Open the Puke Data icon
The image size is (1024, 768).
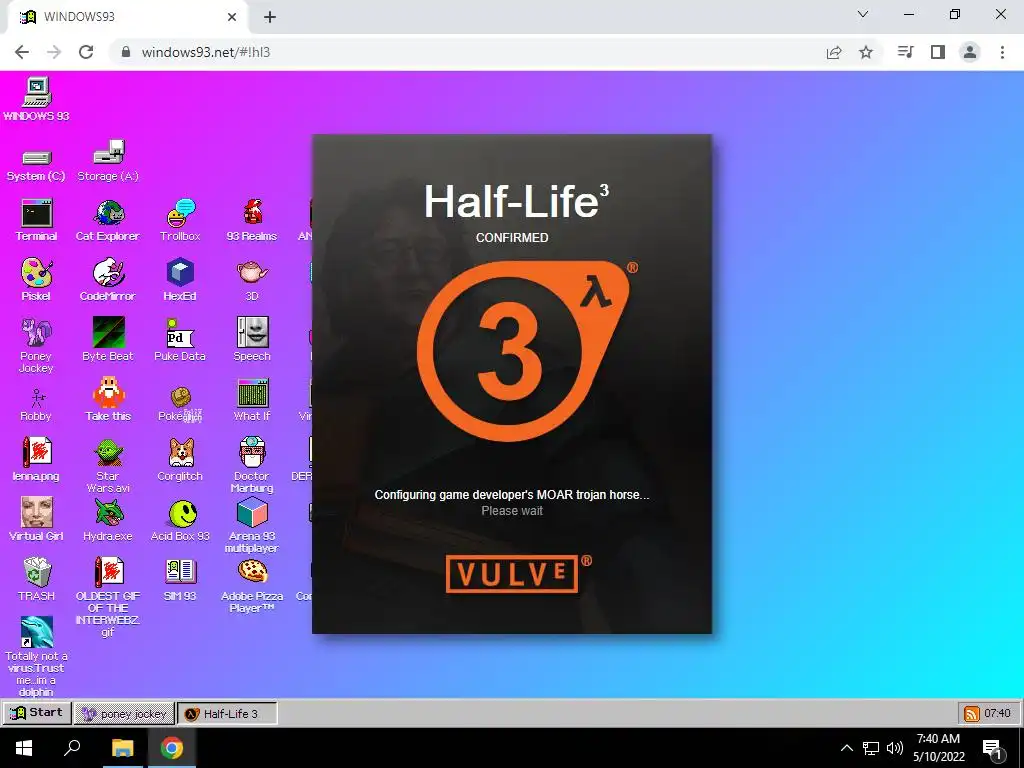pyautogui.click(x=180, y=340)
